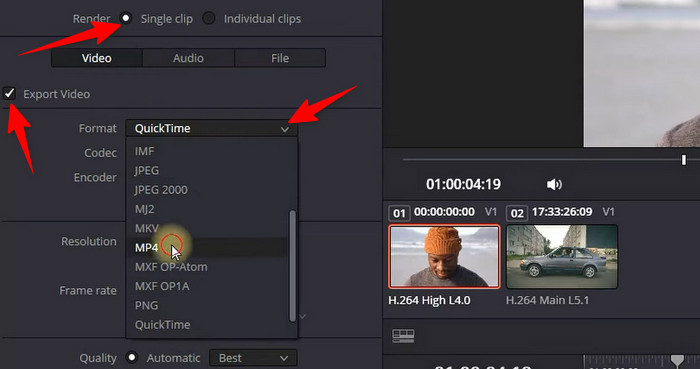
Task: Select the Single clip render option
Action: point(126,18)
